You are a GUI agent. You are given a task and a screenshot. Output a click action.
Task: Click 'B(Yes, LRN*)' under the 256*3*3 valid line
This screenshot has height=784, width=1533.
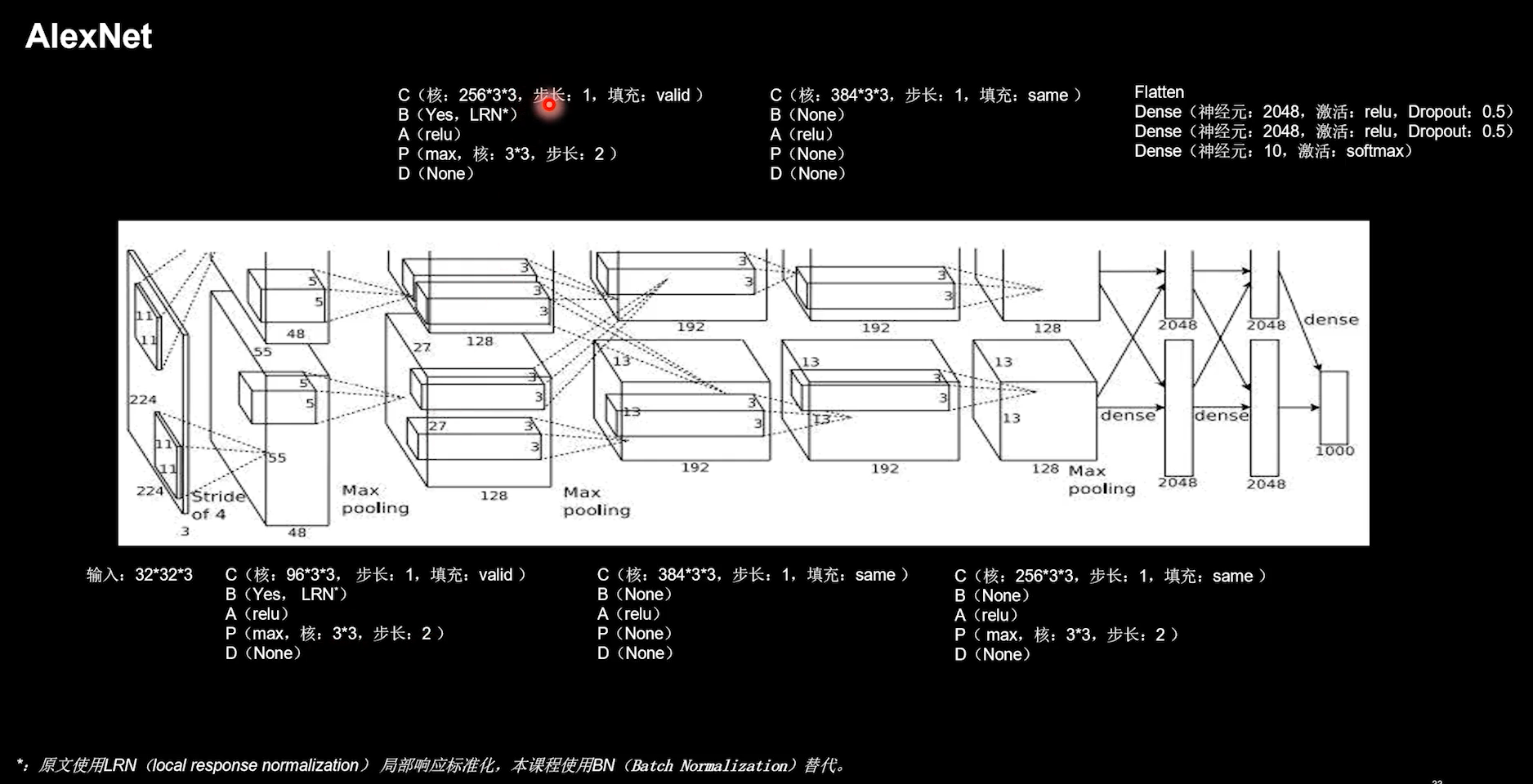click(458, 115)
